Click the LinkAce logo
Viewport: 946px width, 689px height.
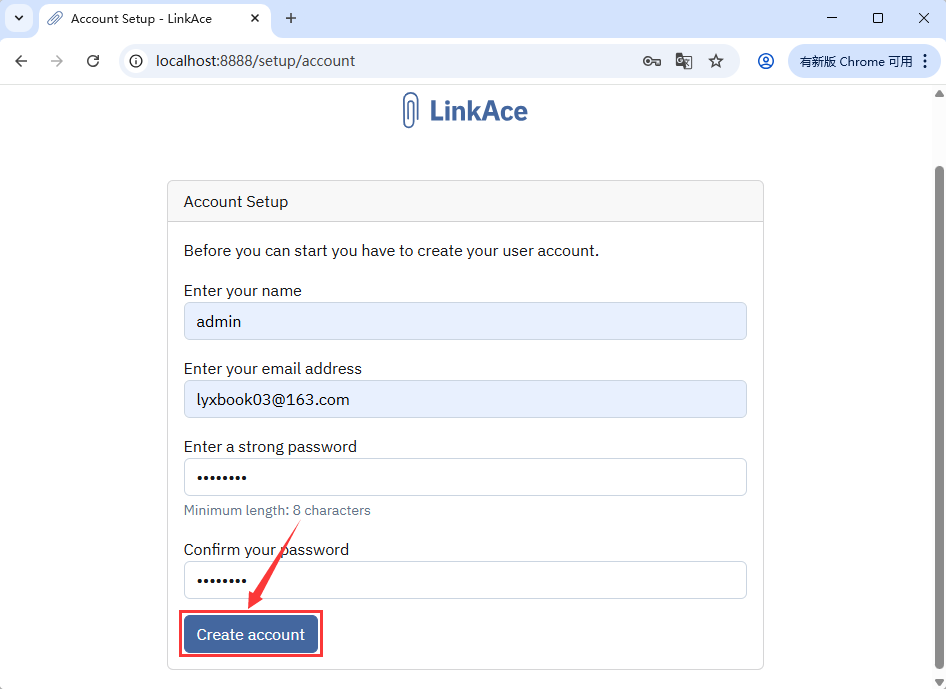[465, 110]
